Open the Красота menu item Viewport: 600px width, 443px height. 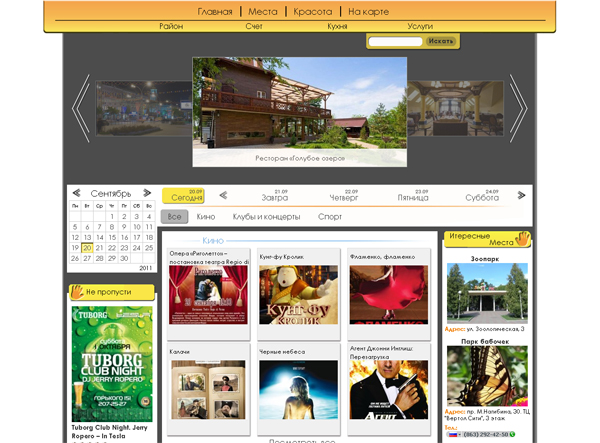click(313, 12)
